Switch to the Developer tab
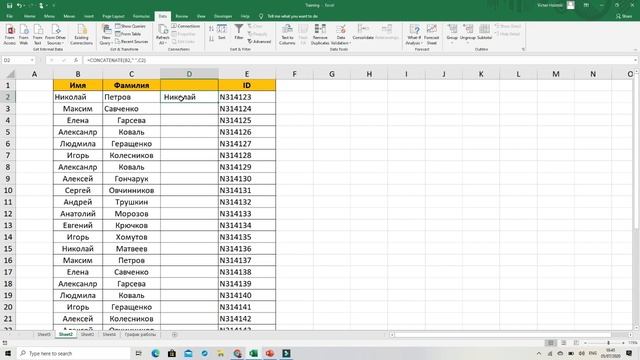 coord(223,16)
